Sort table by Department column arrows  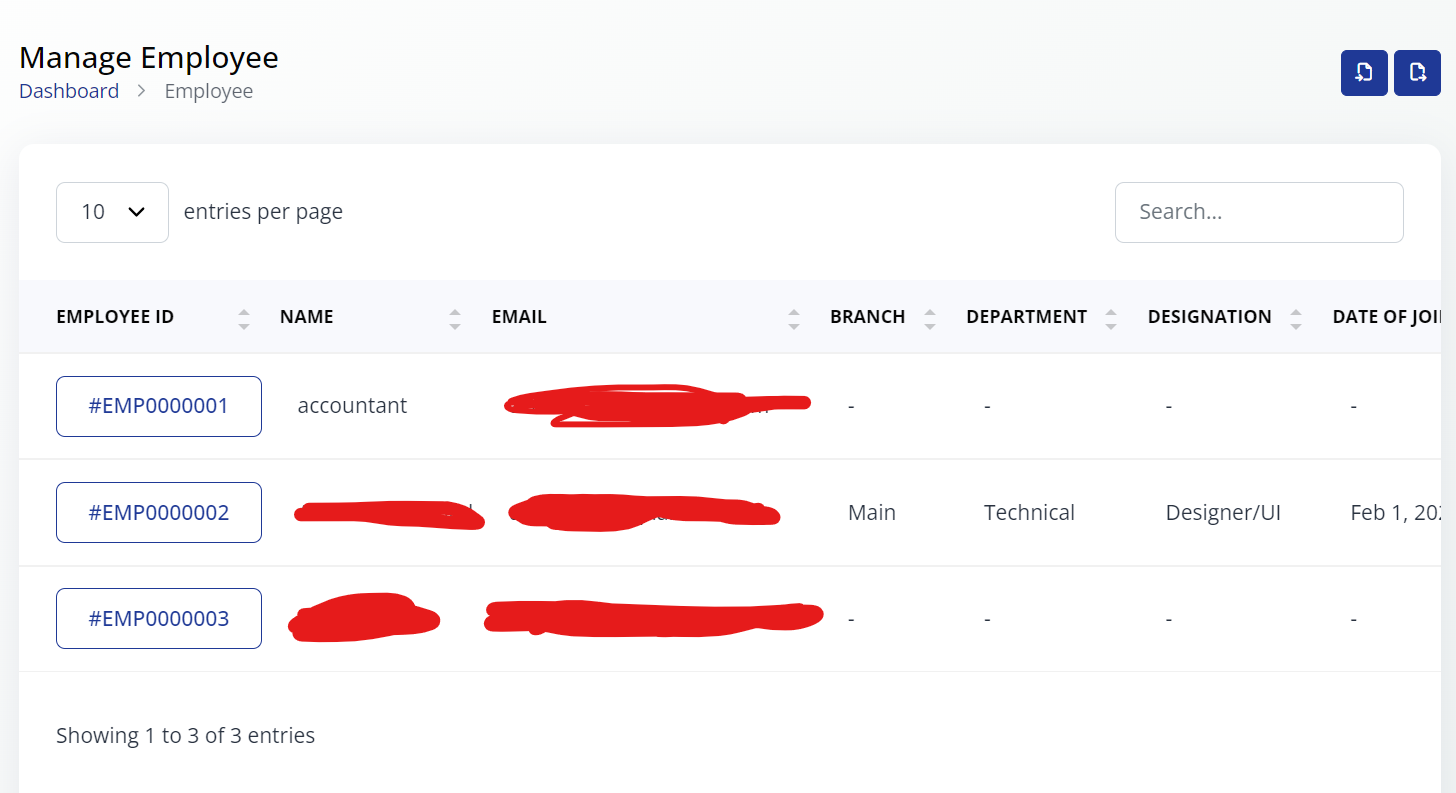pos(1111,318)
